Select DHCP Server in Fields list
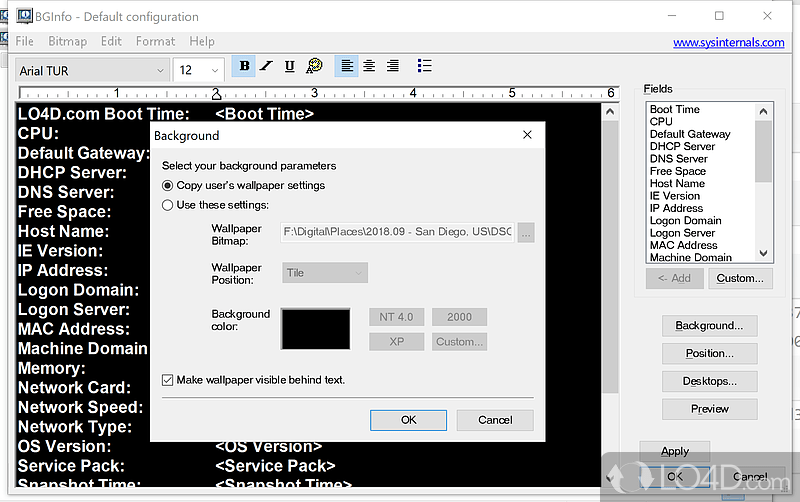 pos(682,146)
